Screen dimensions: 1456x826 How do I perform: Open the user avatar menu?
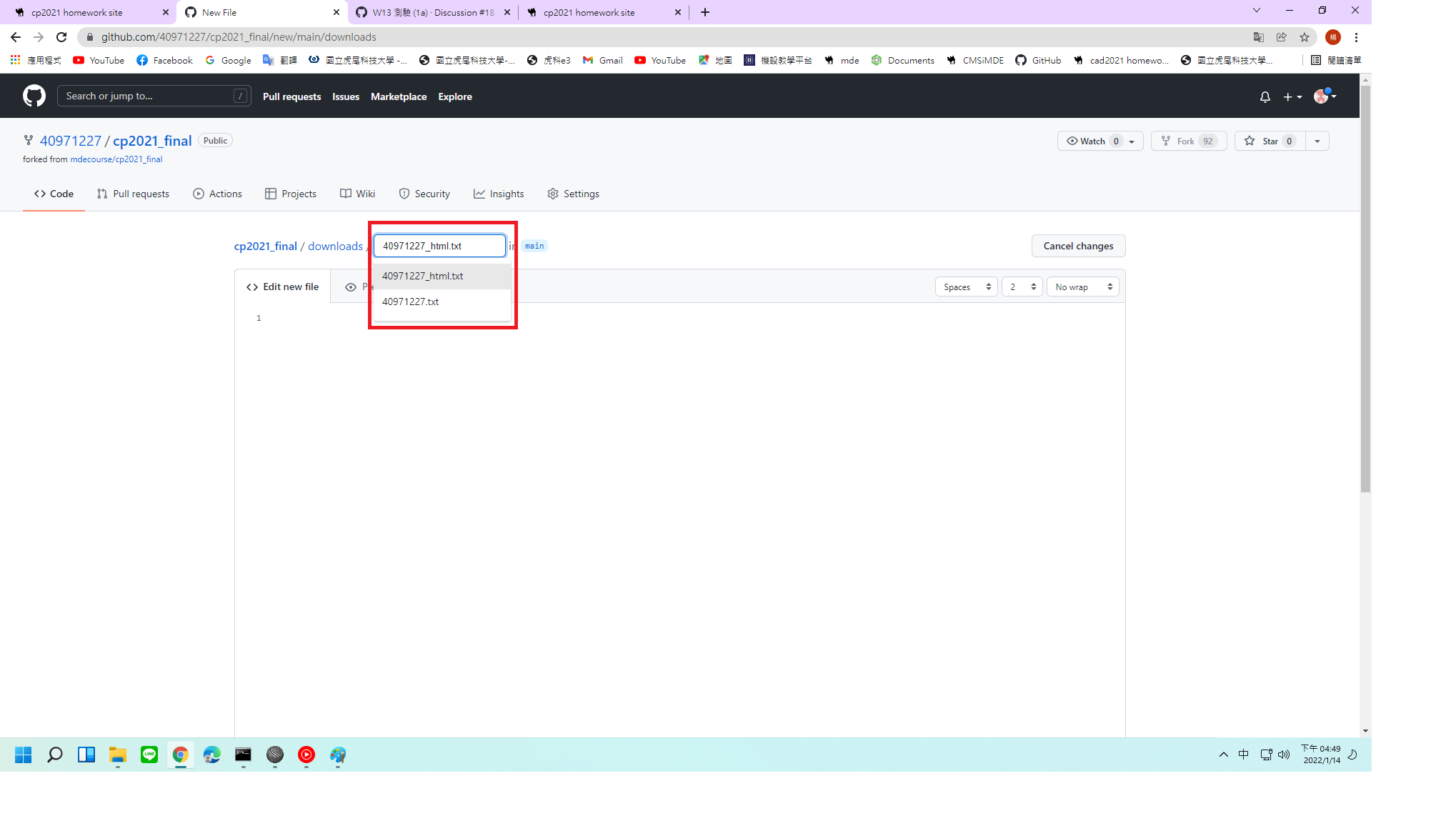point(1325,96)
